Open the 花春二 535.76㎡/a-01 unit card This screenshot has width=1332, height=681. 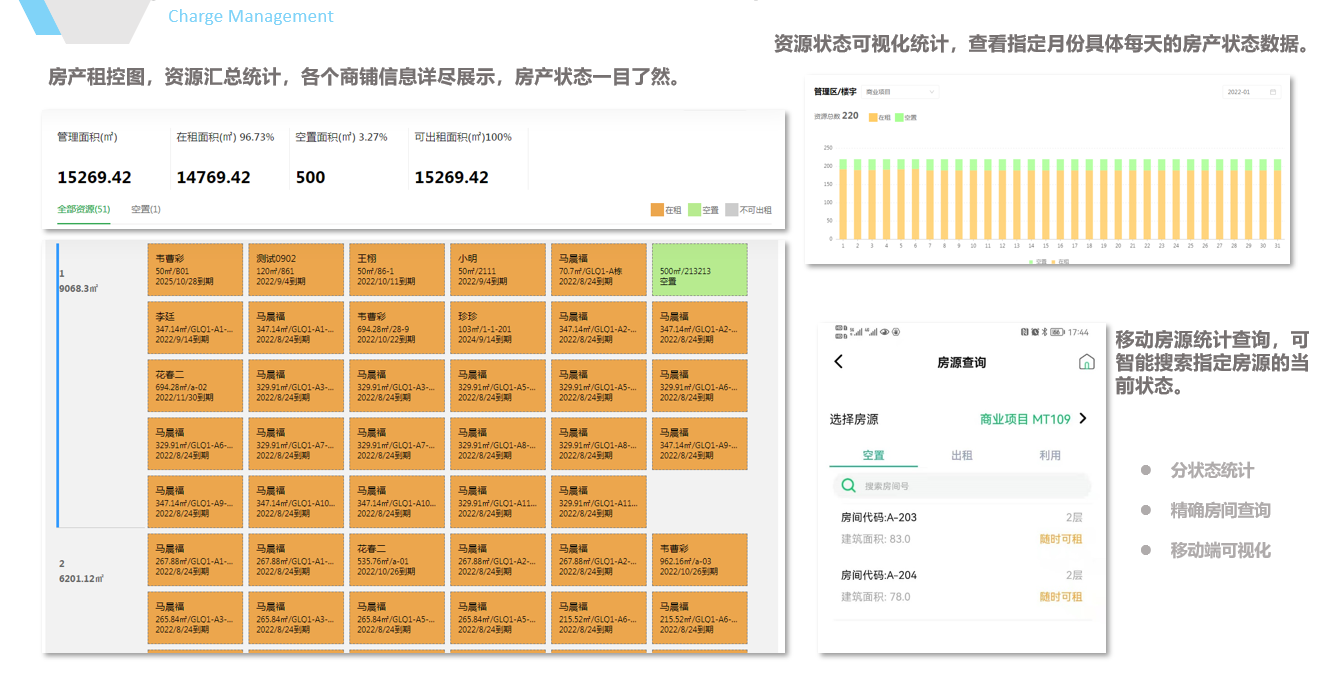397,560
